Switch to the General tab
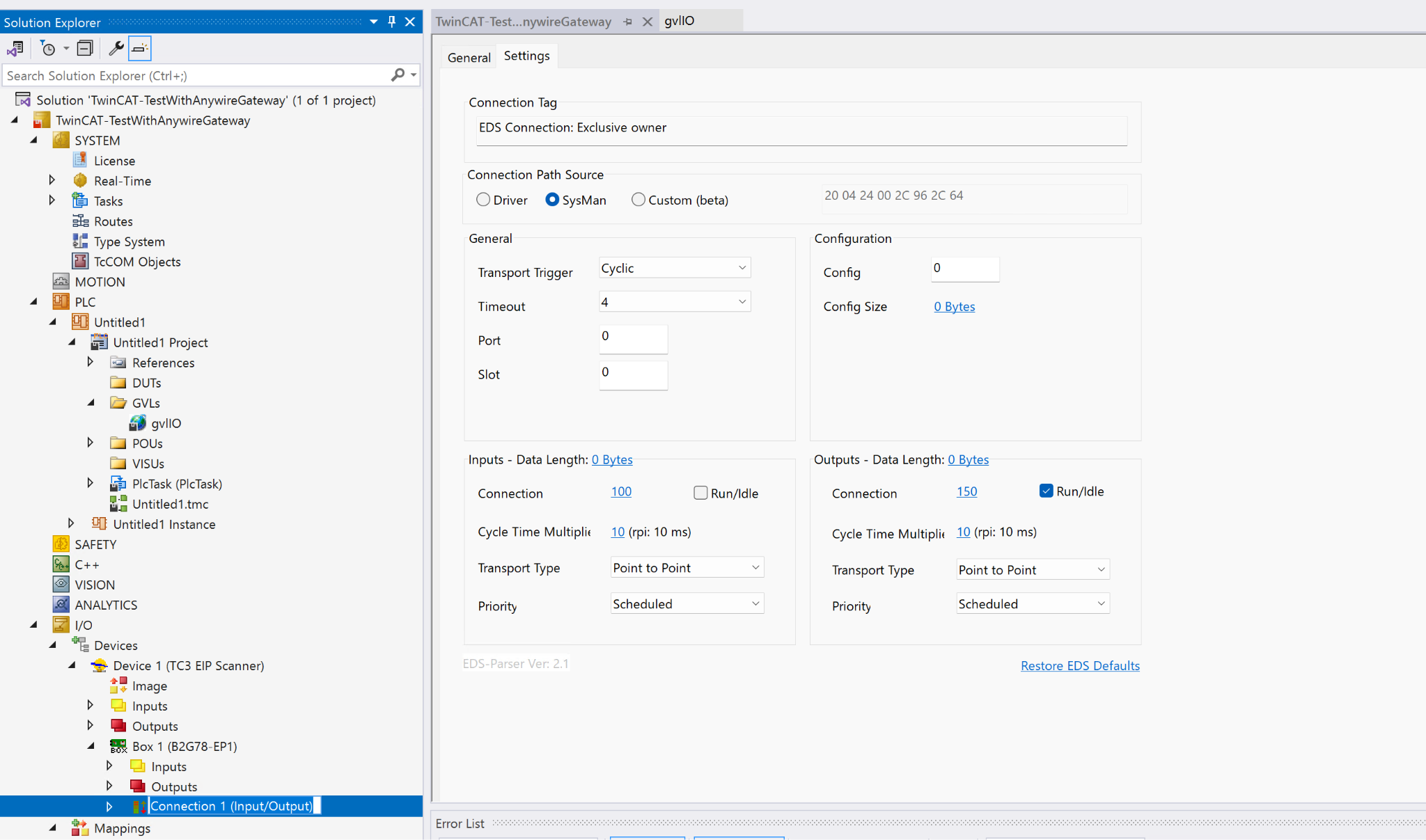 click(469, 58)
